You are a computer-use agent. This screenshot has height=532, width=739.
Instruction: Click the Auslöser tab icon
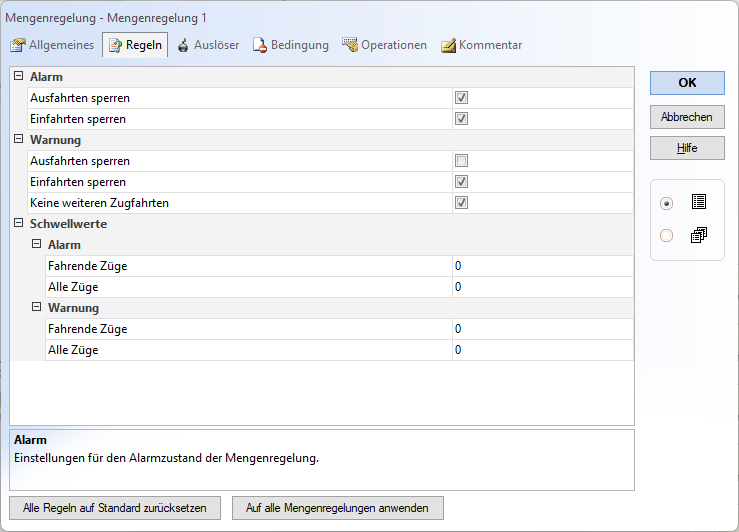(x=183, y=45)
